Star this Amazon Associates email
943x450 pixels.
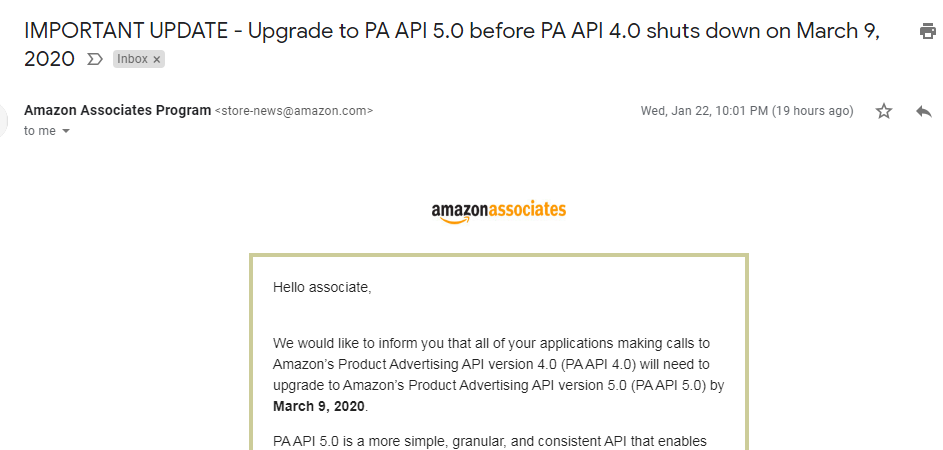point(883,111)
